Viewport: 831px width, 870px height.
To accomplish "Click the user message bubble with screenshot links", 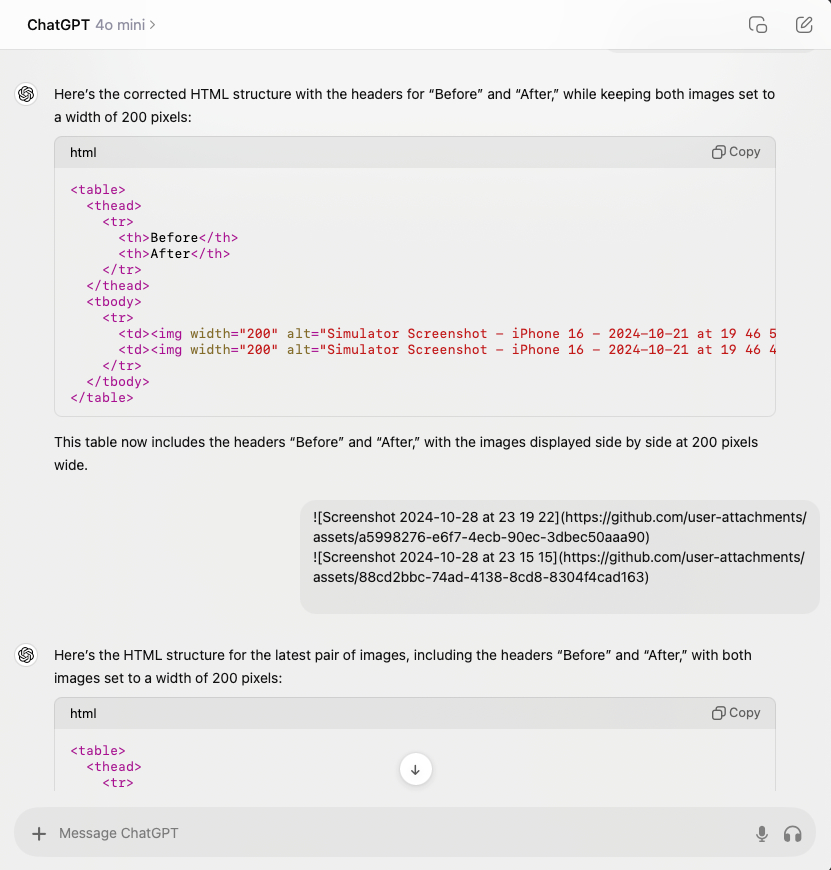I will (559, 557).
